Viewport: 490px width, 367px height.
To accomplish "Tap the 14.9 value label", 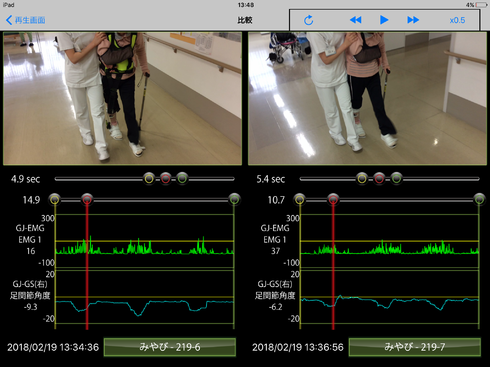I will pos(31,200).
